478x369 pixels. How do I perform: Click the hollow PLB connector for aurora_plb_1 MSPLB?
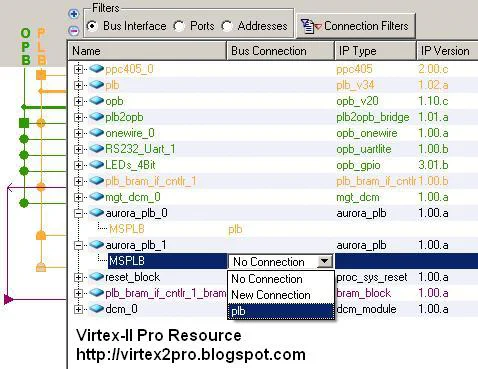41,267
